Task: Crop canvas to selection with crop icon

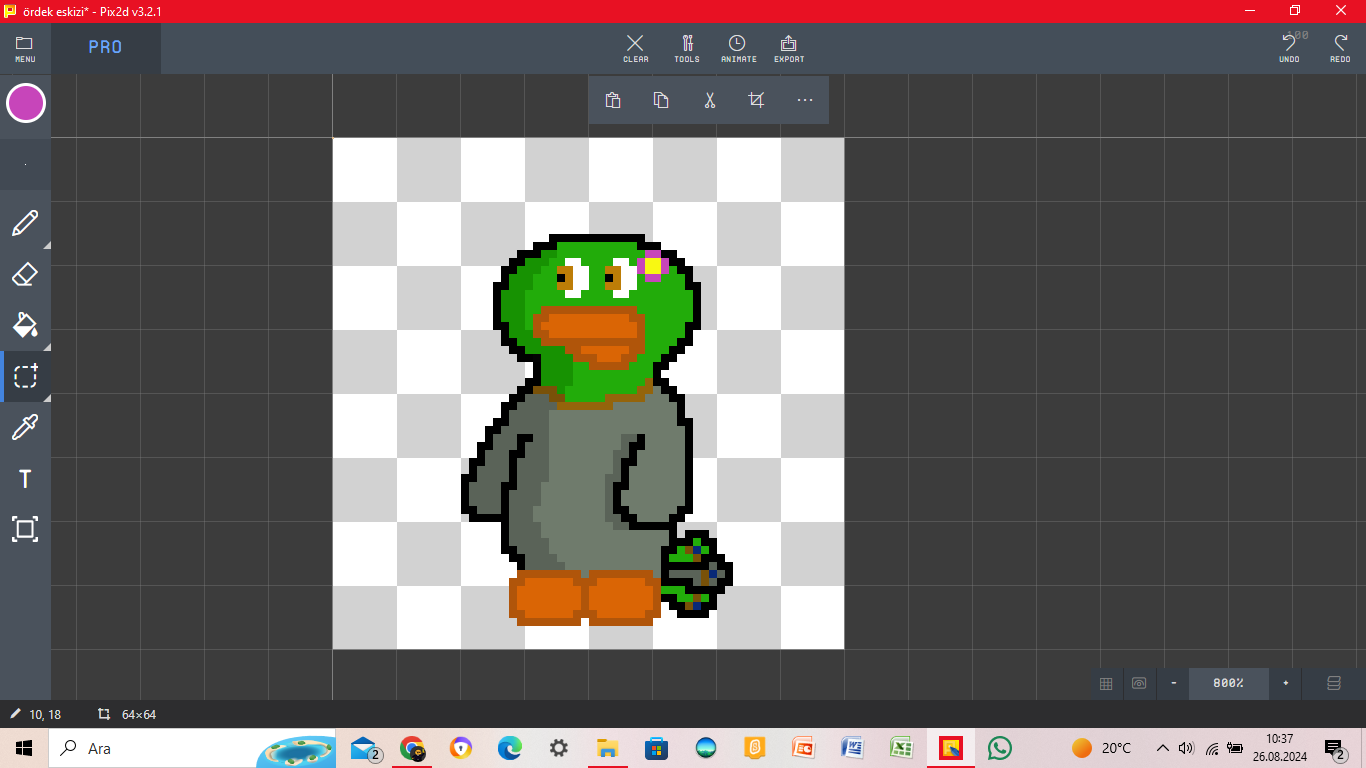Action: click(757, 100)
